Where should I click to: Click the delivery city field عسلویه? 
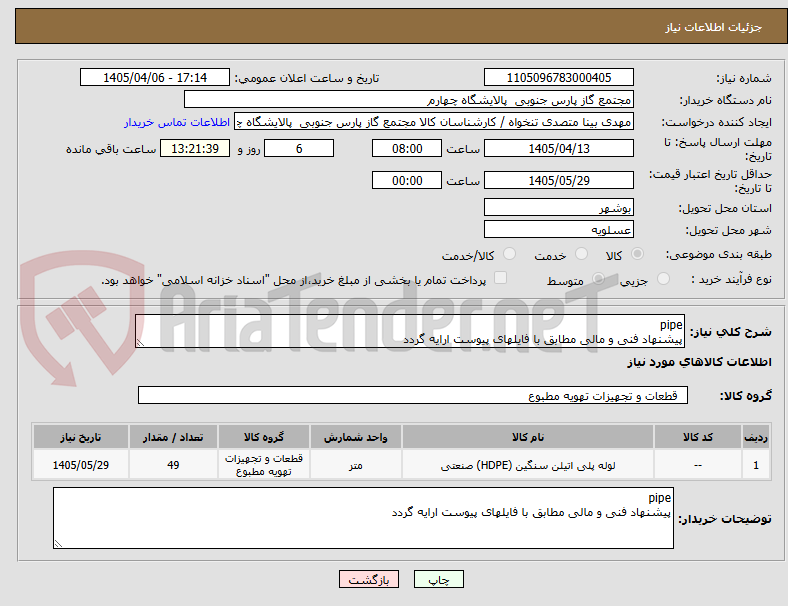click(x=559, y=229)
